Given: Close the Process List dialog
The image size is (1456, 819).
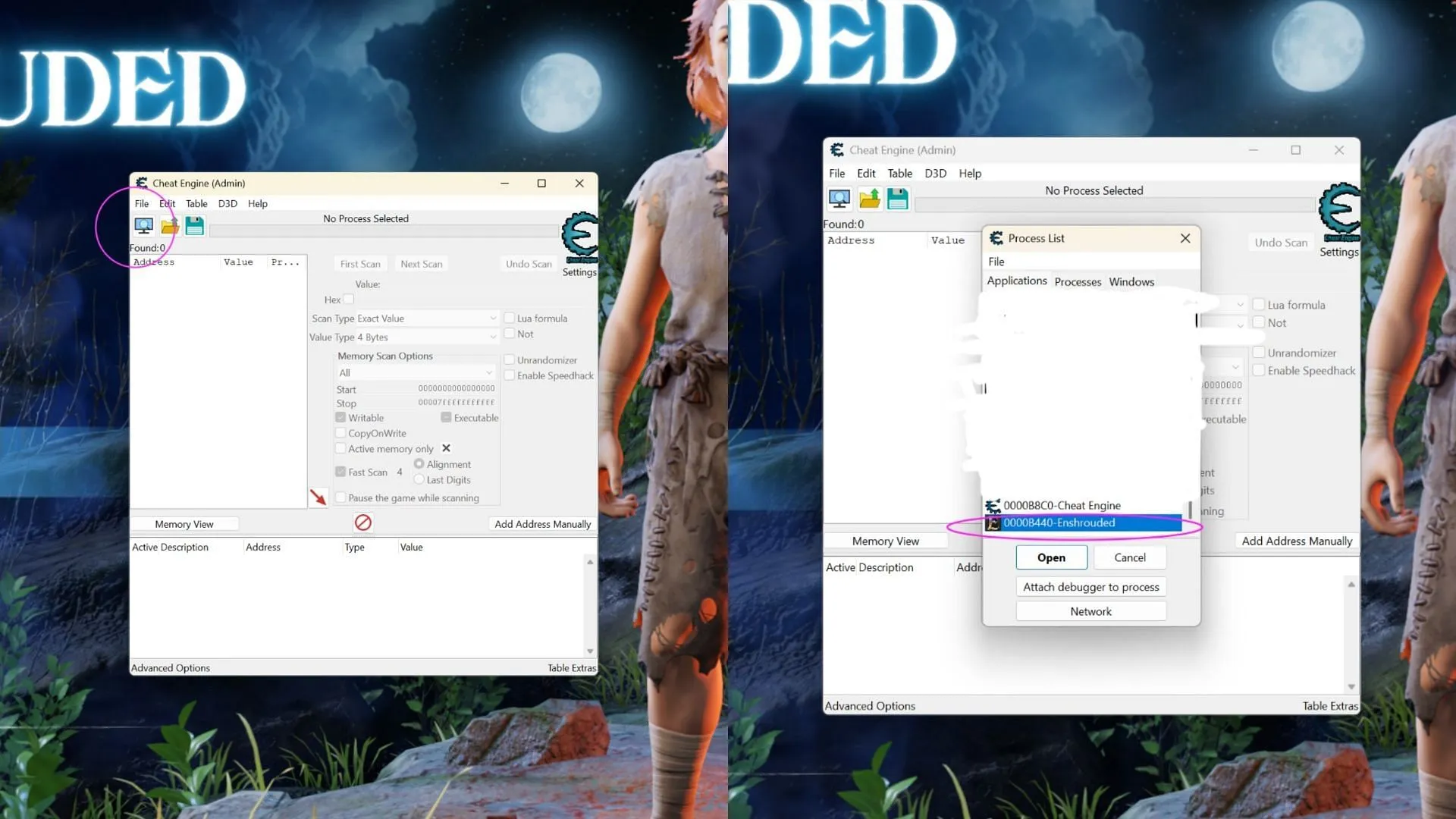Looking at the screenshot, I should coord(1185,238).
